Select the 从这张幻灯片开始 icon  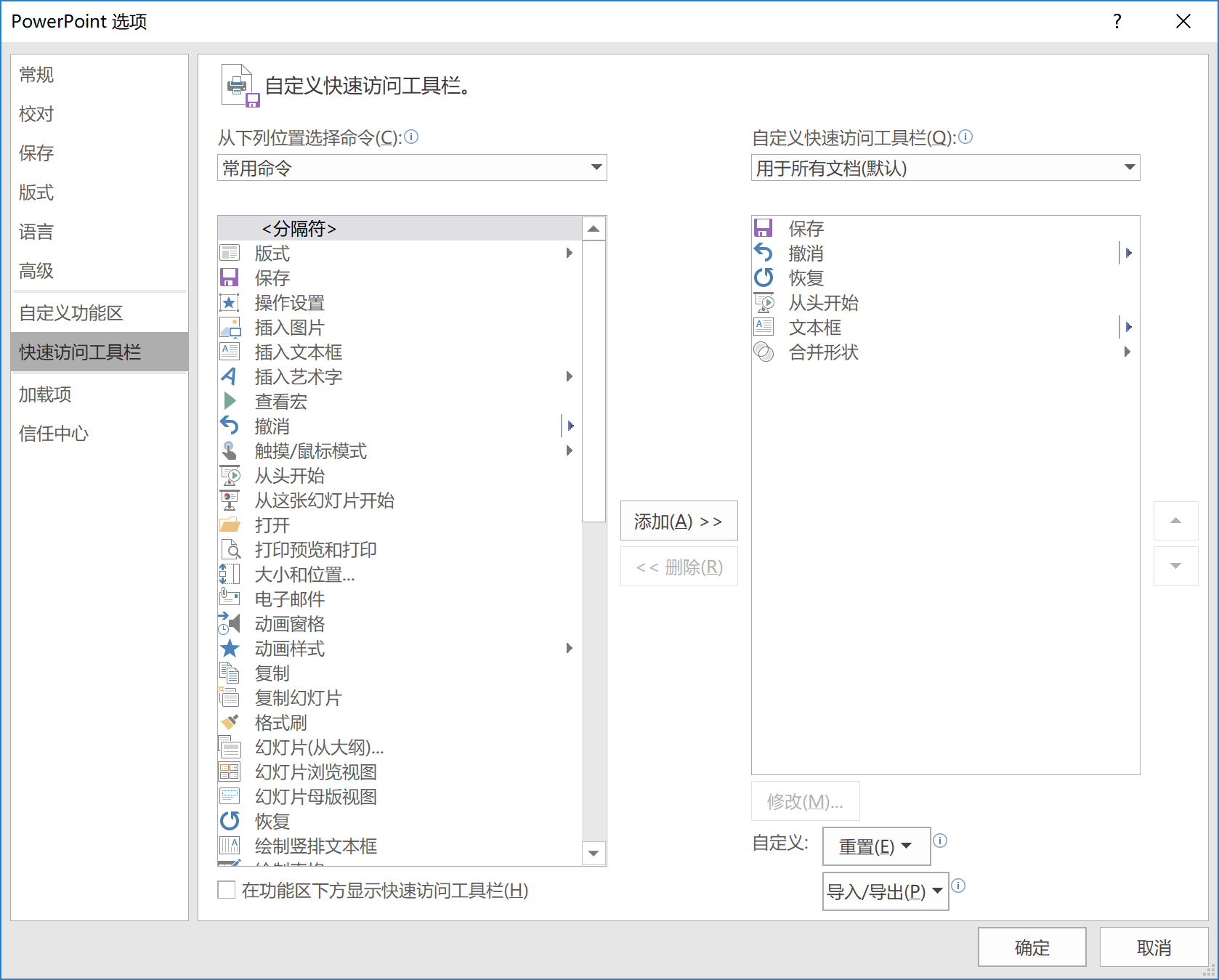[x=230, y=500]
